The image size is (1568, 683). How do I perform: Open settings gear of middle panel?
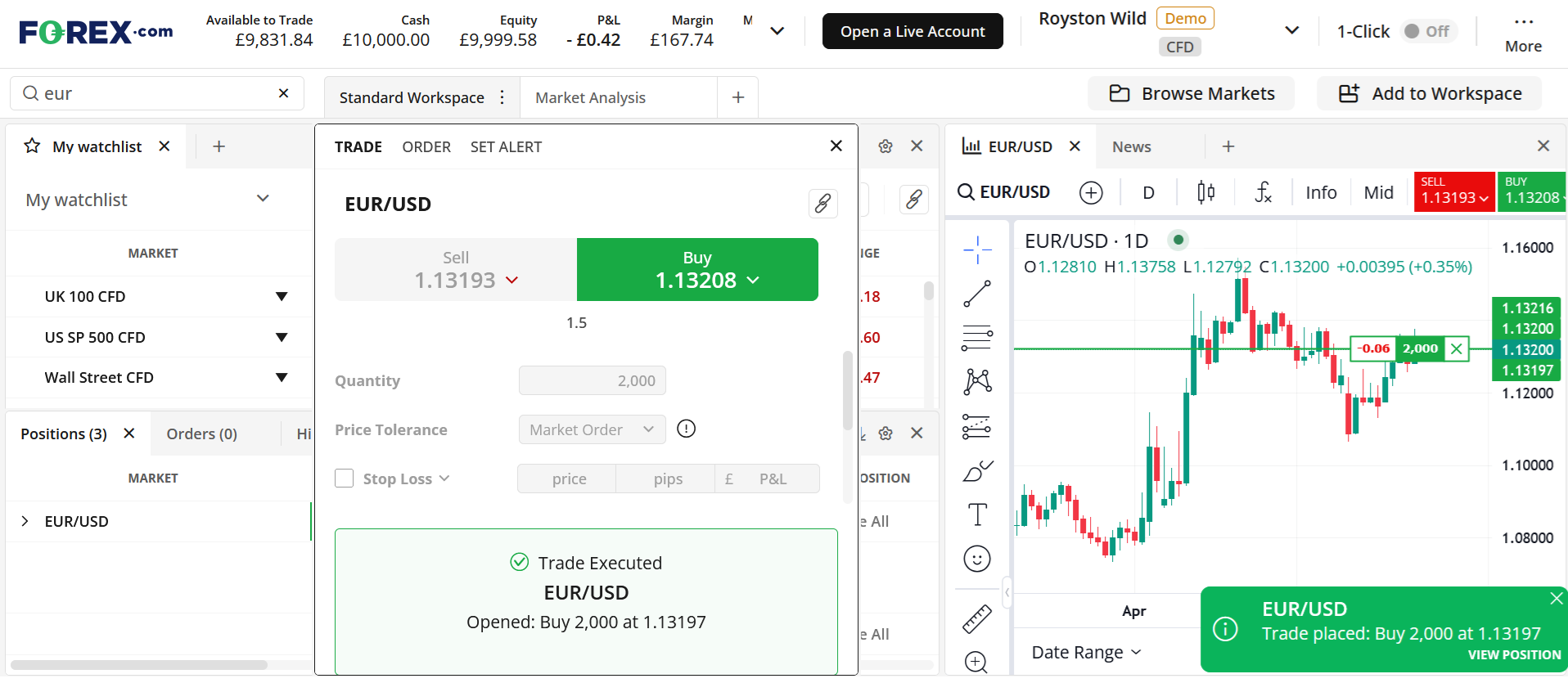point(885,146)
